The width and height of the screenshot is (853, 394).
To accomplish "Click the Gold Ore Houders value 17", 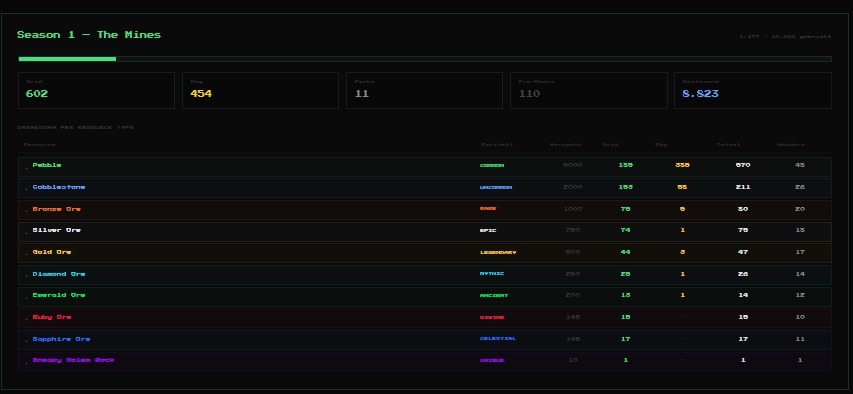I will click(x=800, y=252).
